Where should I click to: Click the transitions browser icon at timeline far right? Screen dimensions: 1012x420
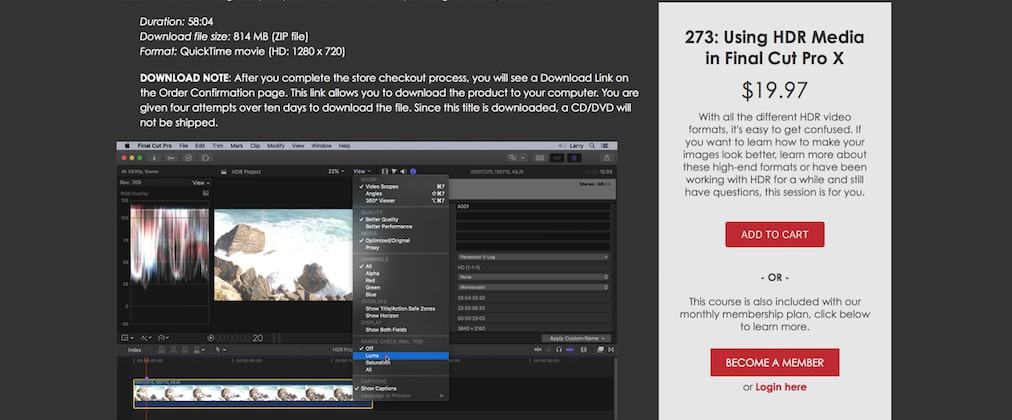point(612,349)
